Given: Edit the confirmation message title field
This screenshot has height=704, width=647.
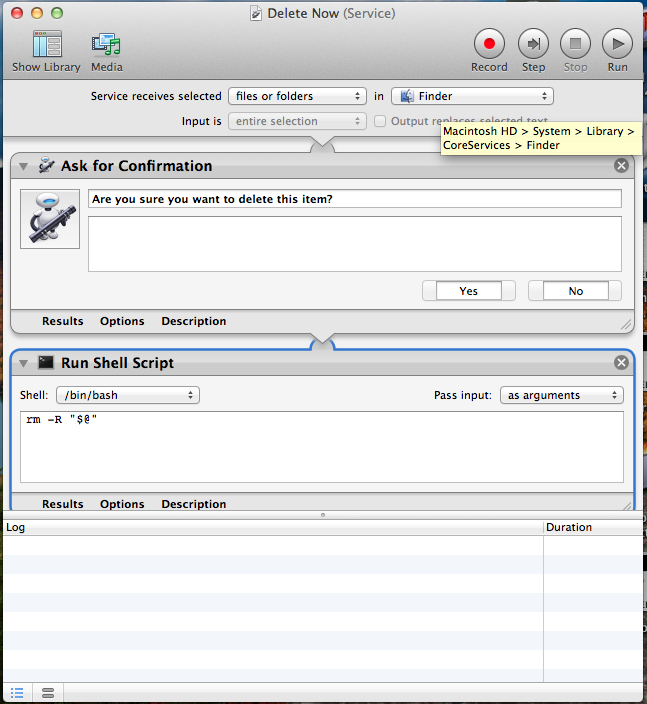Looking at the screenshot, I should tap(355, 198).
